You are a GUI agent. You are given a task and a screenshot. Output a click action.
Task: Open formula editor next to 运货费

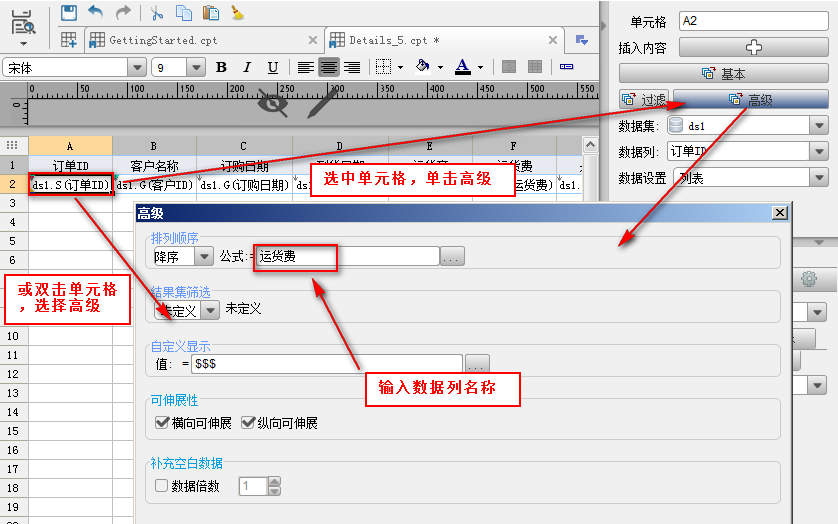452,257
